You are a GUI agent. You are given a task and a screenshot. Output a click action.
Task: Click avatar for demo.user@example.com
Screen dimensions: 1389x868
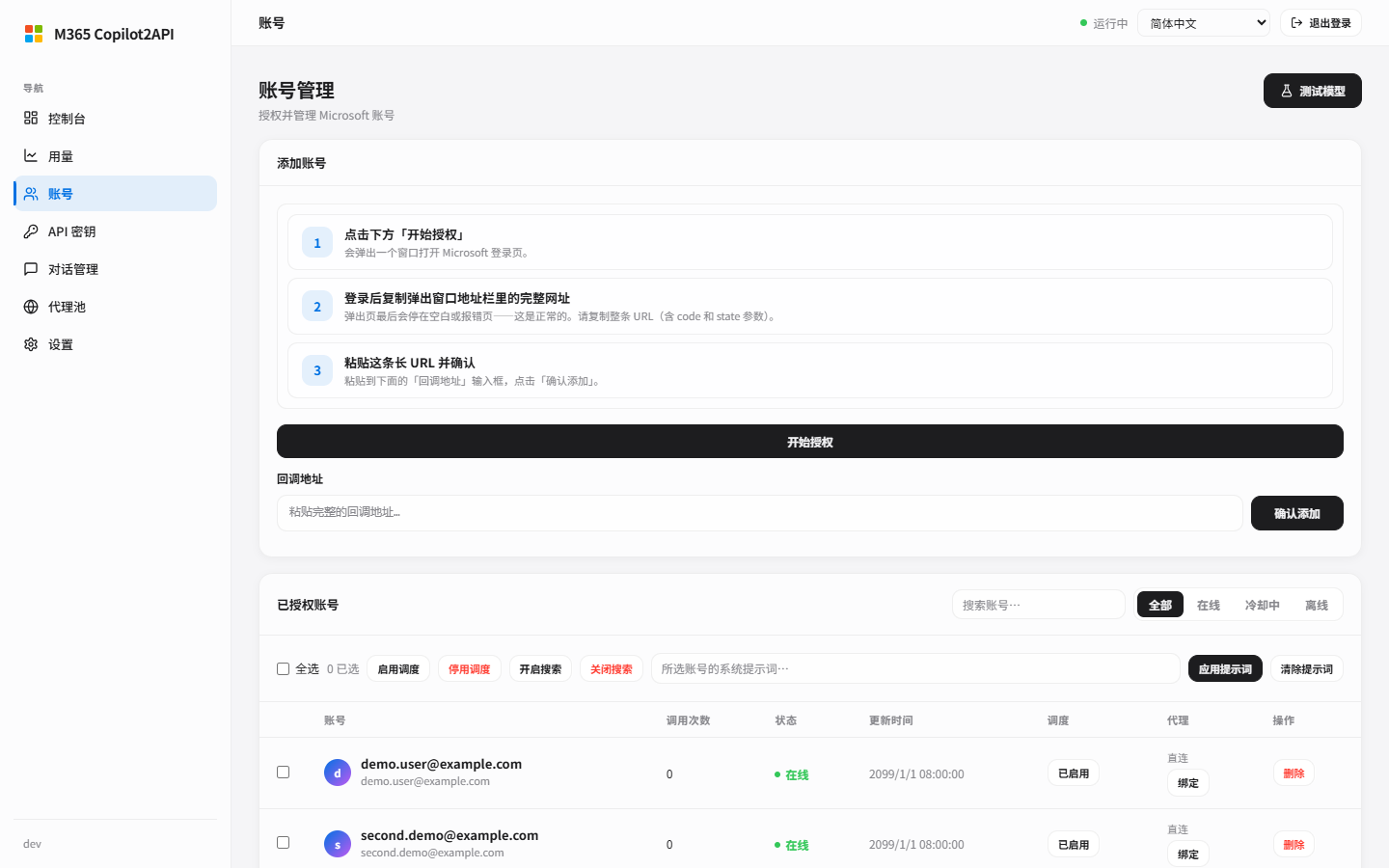pos(338,773)
